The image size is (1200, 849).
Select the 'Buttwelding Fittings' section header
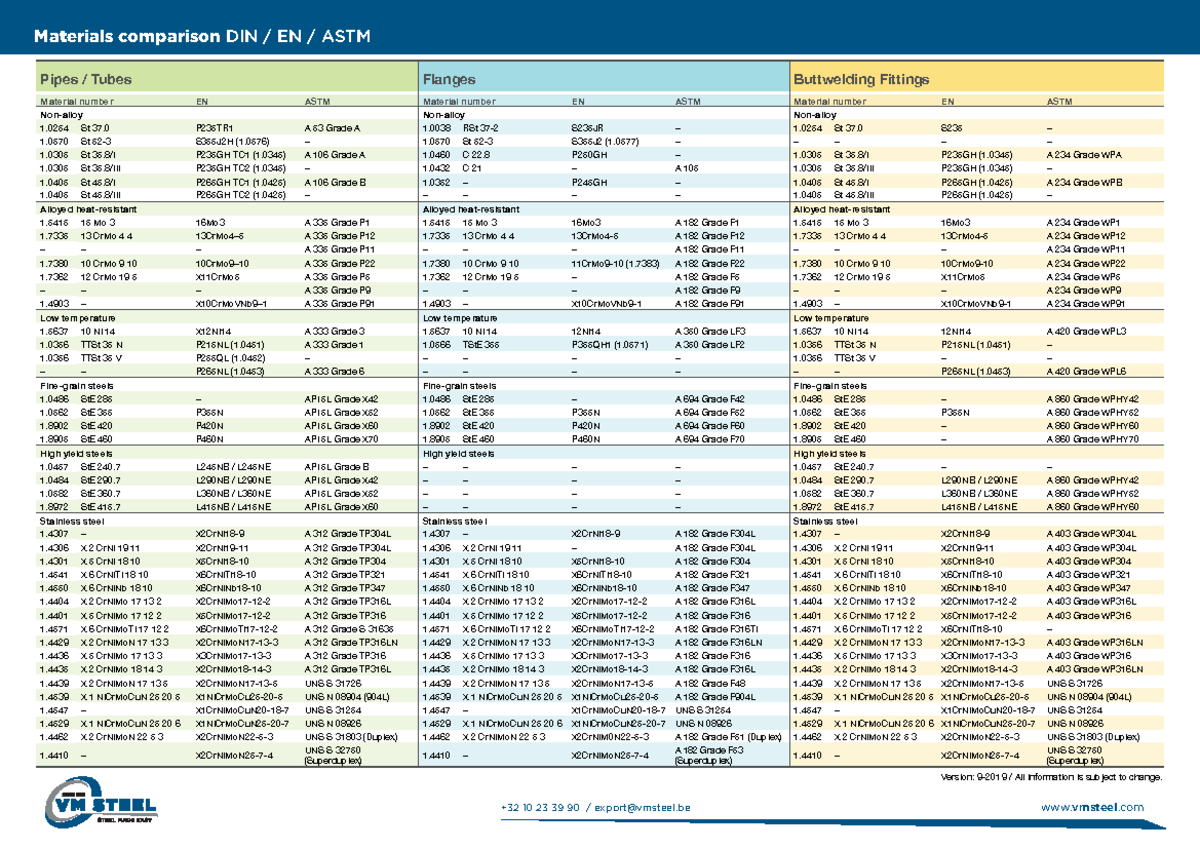(x=861, y=79)
